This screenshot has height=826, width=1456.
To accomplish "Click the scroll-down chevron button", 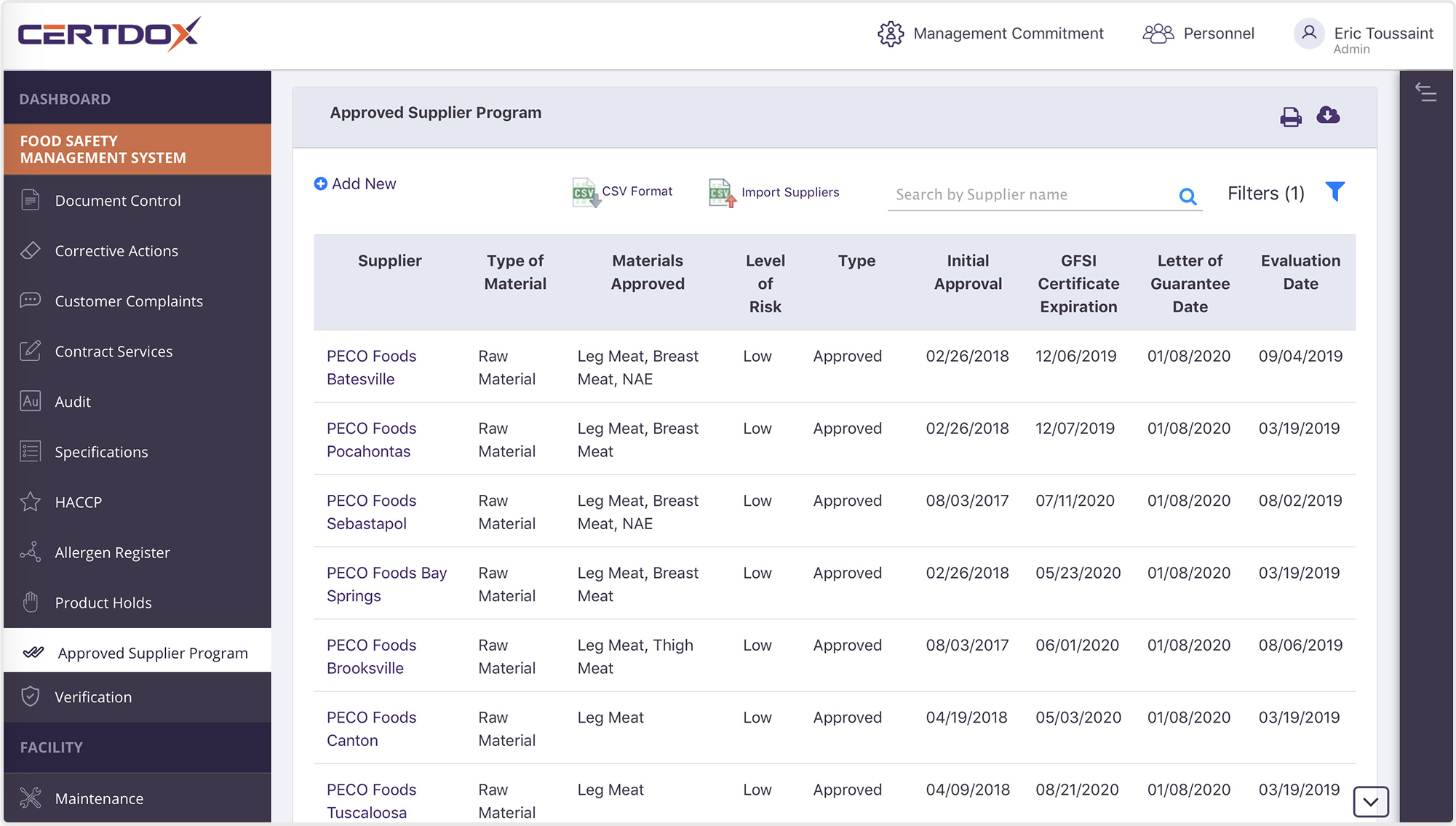I will coord(1371,802).
